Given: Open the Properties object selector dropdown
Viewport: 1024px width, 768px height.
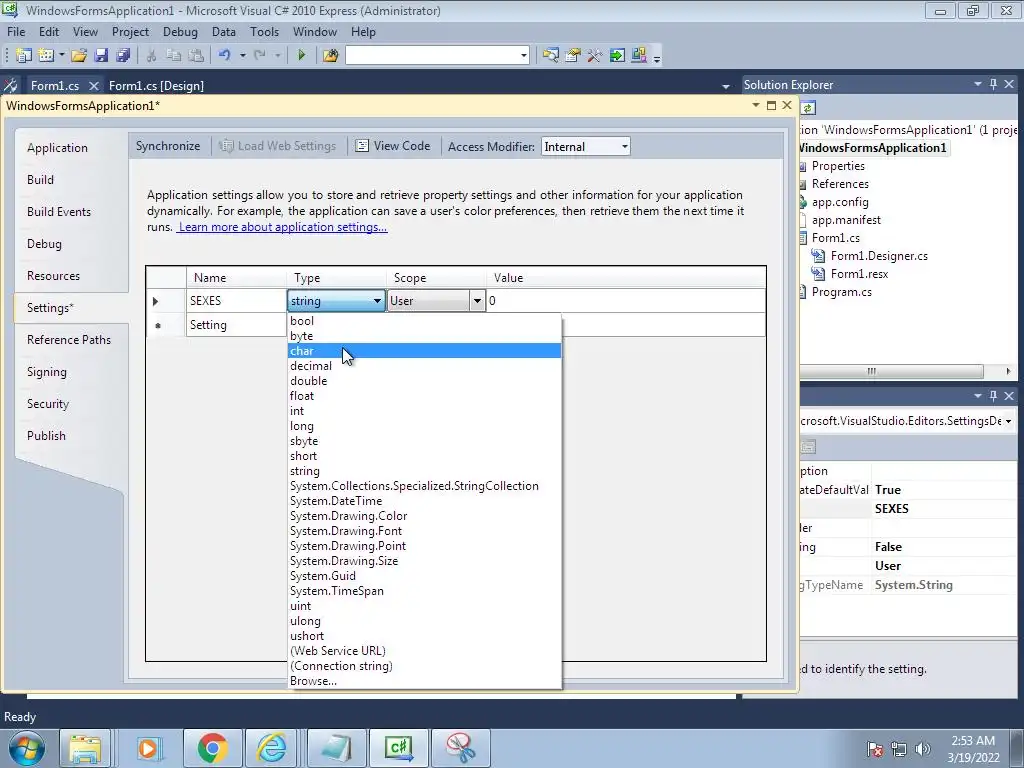Looking at the screenshot, I should [x=1008, y=421].
